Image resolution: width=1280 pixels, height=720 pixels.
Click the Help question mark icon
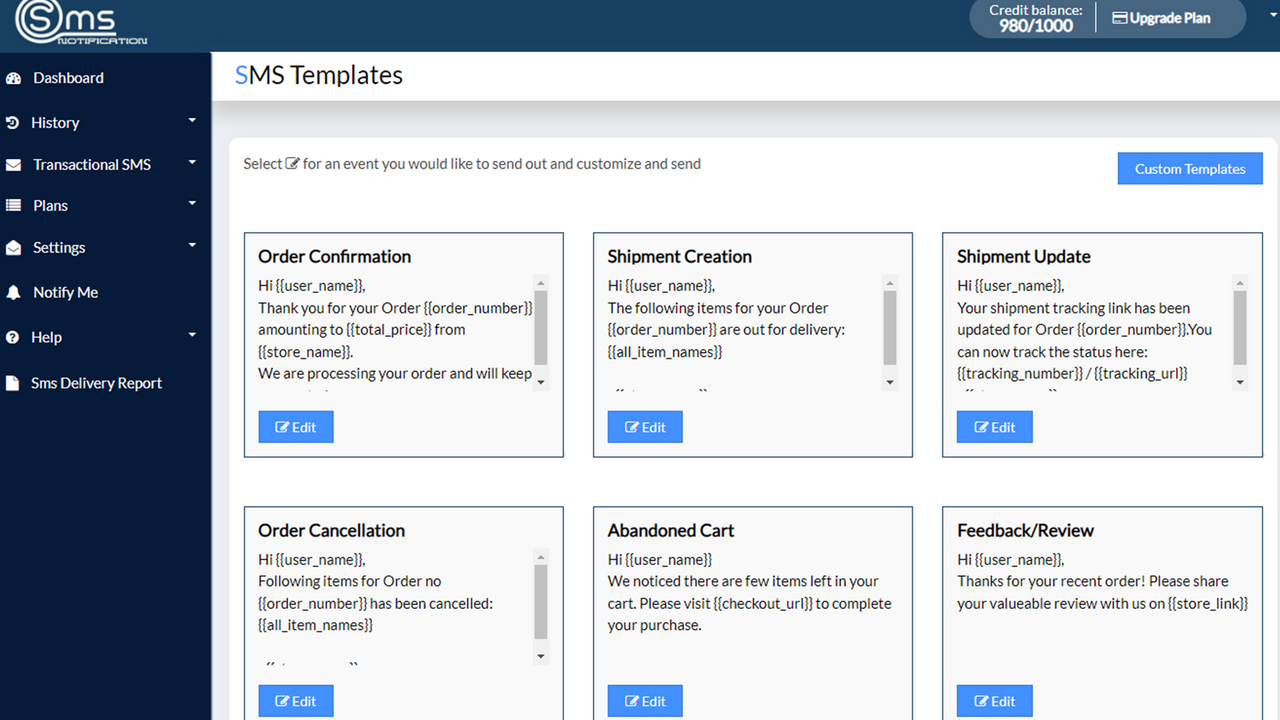tap(12, 338)
